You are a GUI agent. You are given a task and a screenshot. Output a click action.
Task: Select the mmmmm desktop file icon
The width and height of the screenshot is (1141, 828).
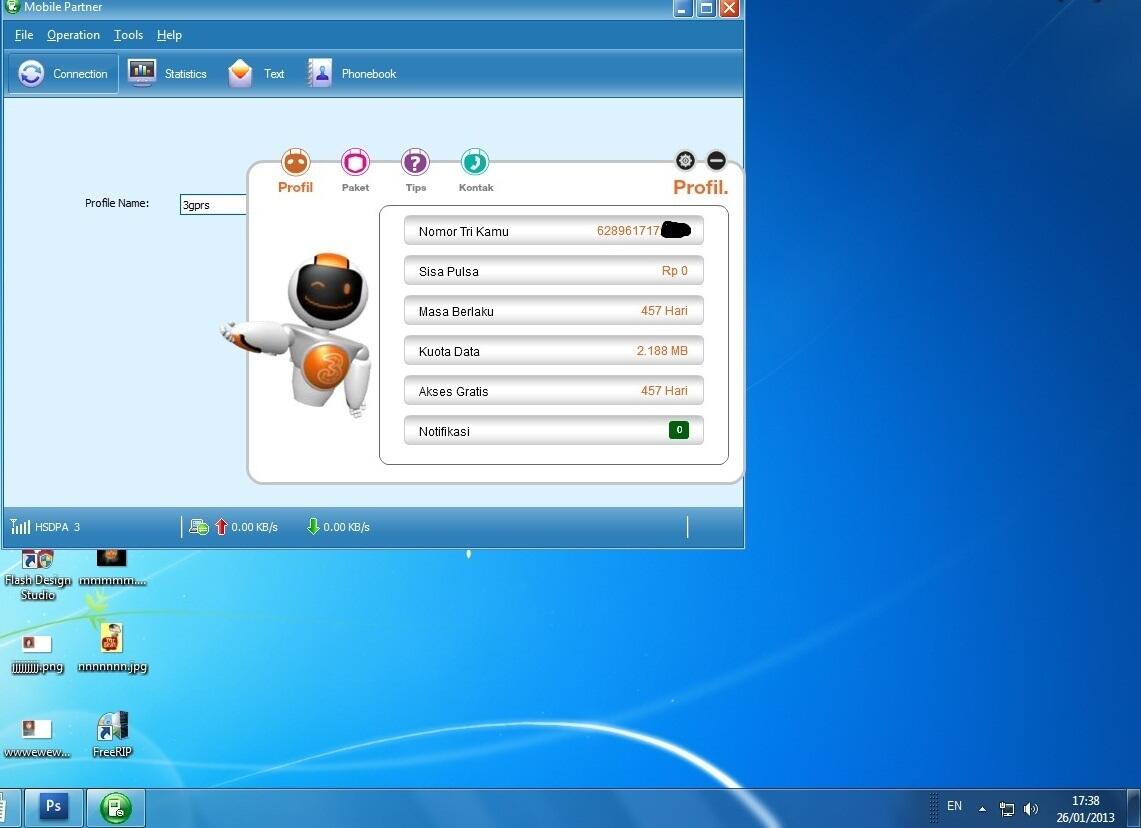(112, 568)
